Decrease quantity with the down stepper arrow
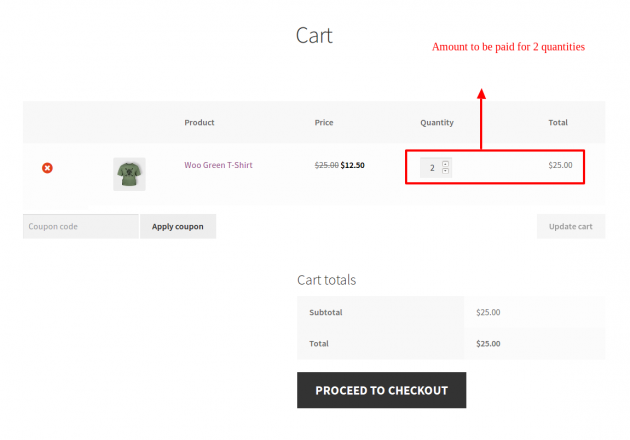 coord(445,171)
